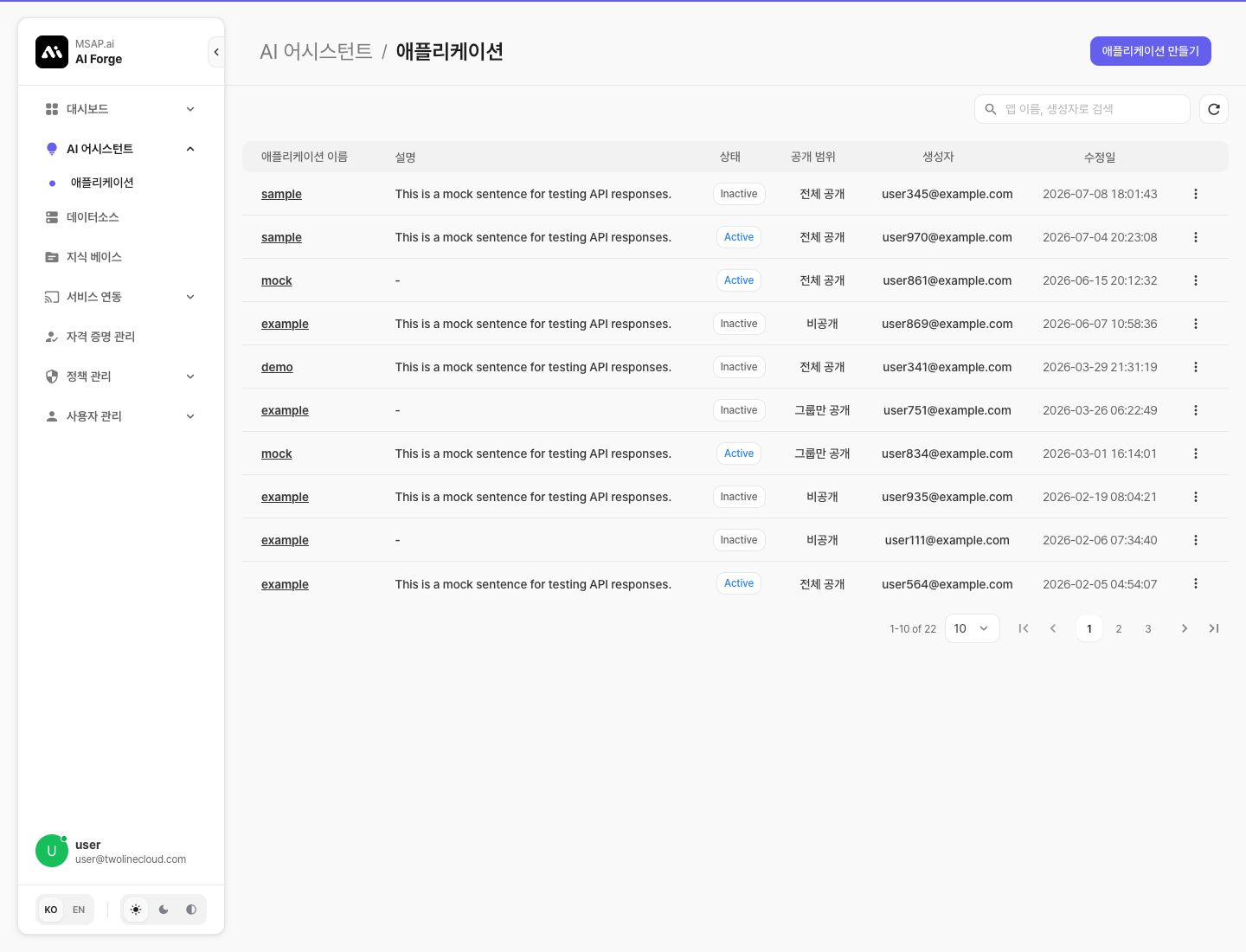Open the mock application by user861@example.com
Viewport: 1246px width, 952px height.
pyautogui.click(x=277, y=280)
